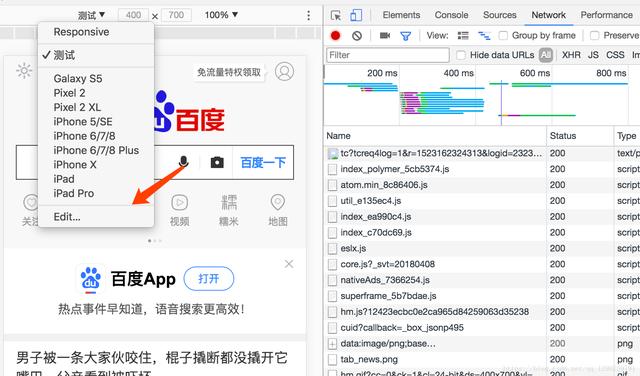The image size is (640, 376).
Task: Click the viewport height field 700
Action: (176, 15)
